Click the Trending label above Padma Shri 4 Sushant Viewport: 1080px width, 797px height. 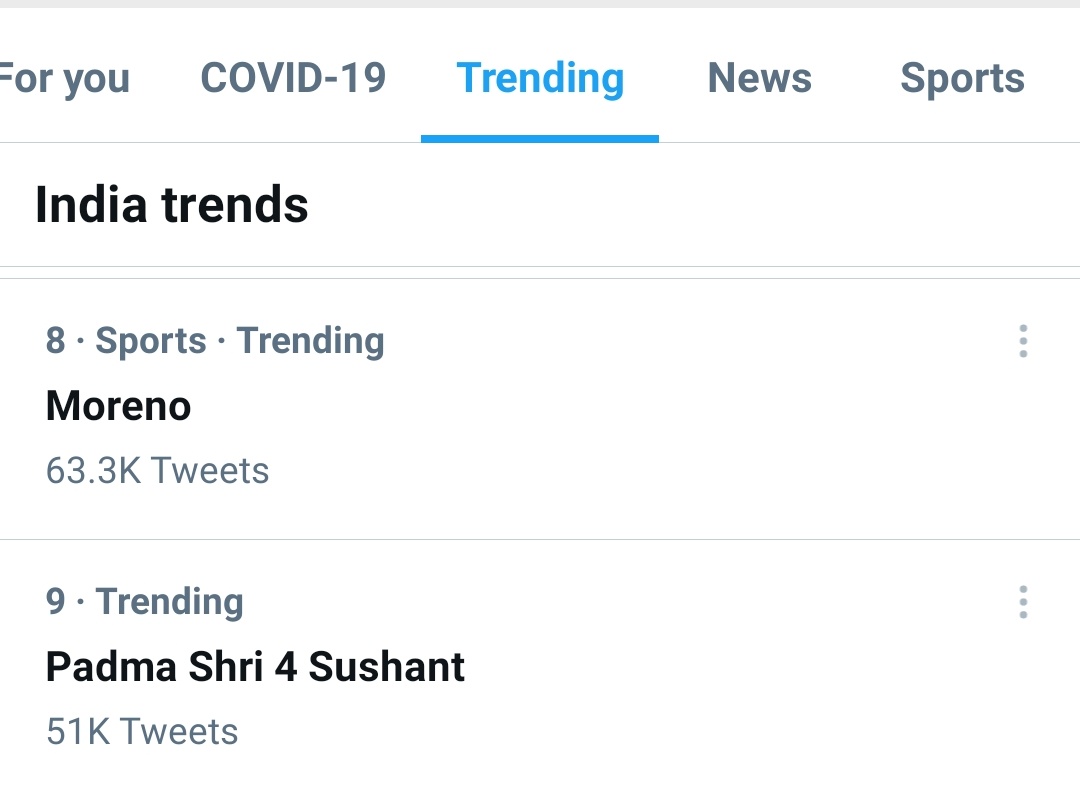point(169,602)
